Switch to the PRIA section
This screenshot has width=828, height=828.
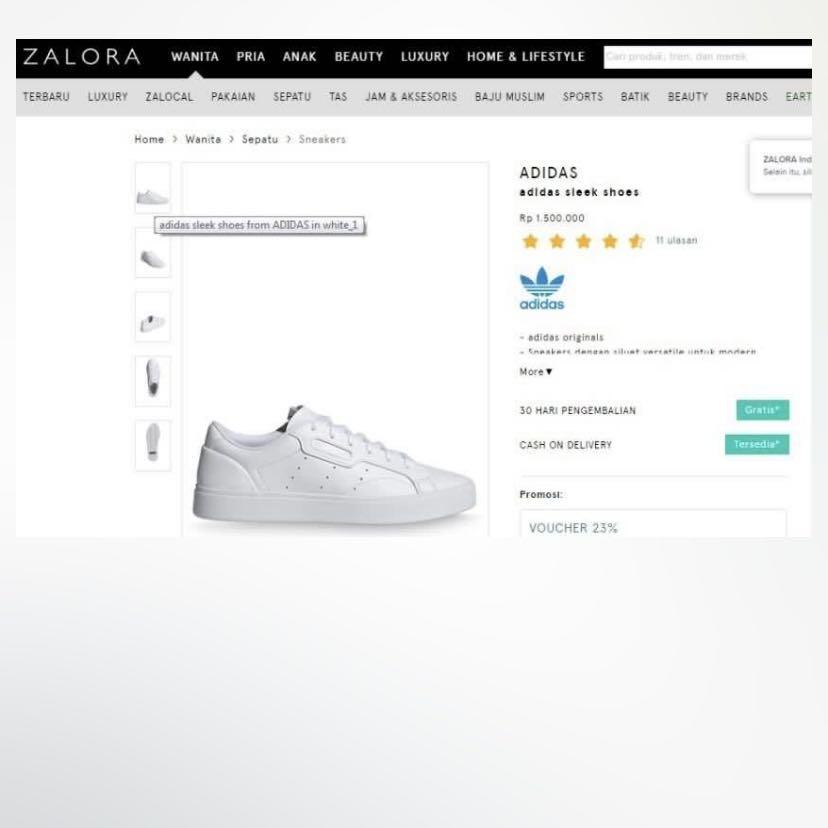[x=251, y=57]
